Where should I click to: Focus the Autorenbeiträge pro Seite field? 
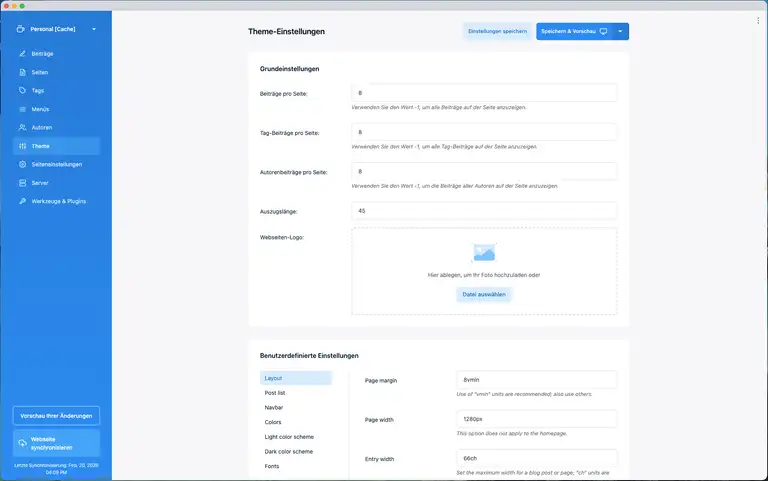click(x=484, y=171)
